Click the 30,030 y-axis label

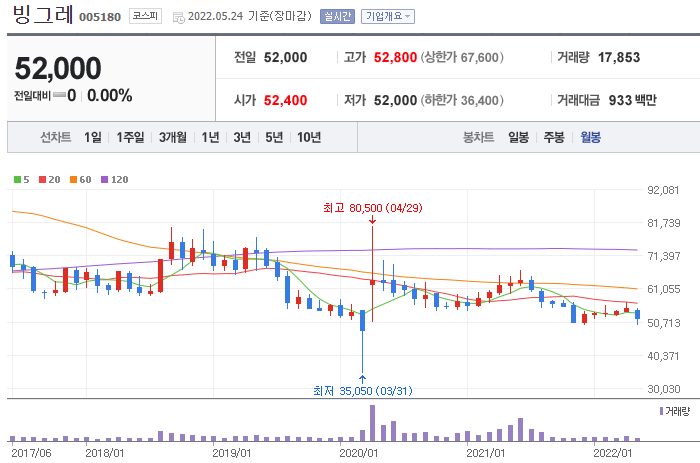coord(663,389)
